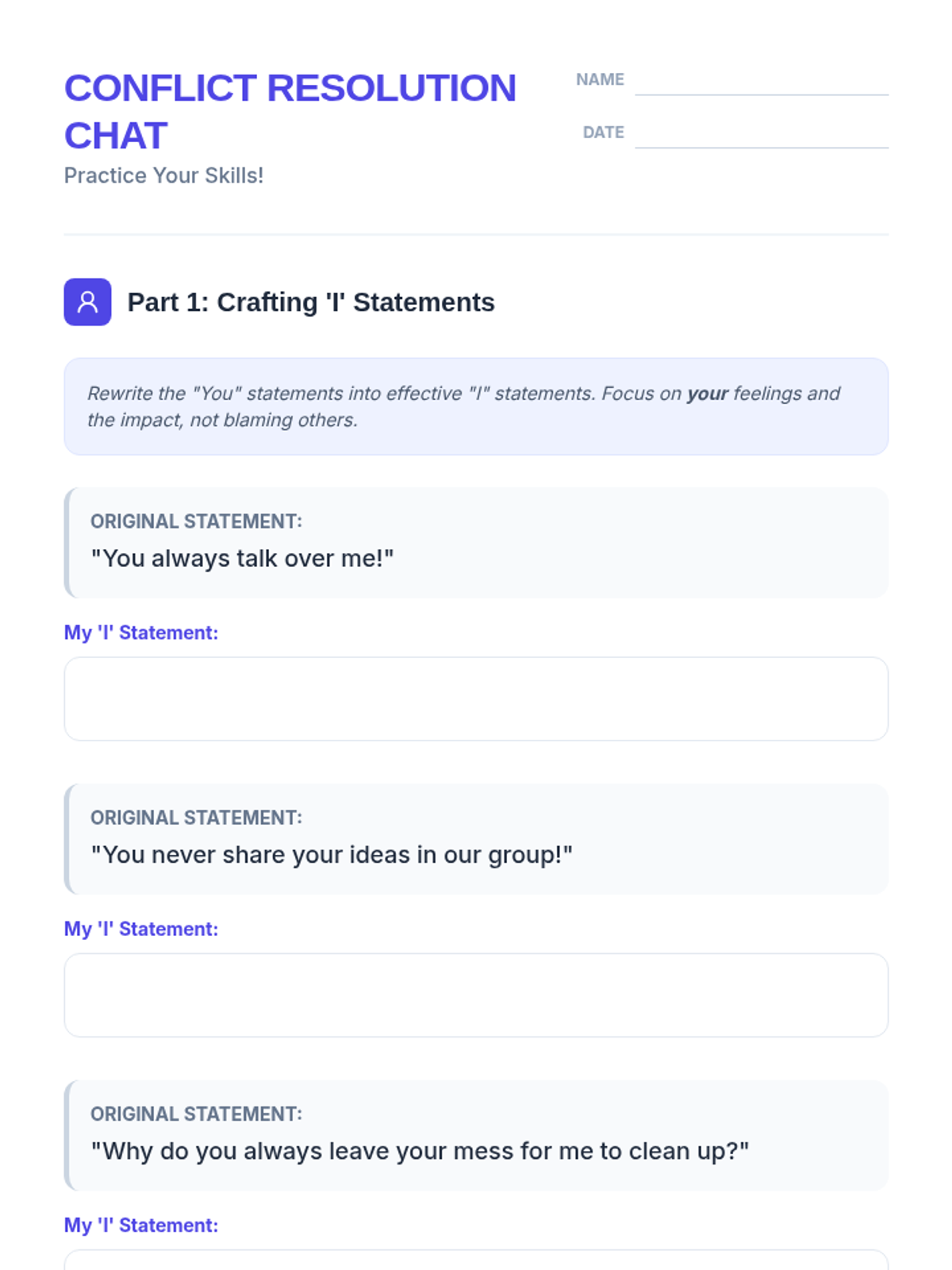Click the "DATE" label text
Image resolution: width=952 pixels, height=1270 pixels.
tap(603, 133)
